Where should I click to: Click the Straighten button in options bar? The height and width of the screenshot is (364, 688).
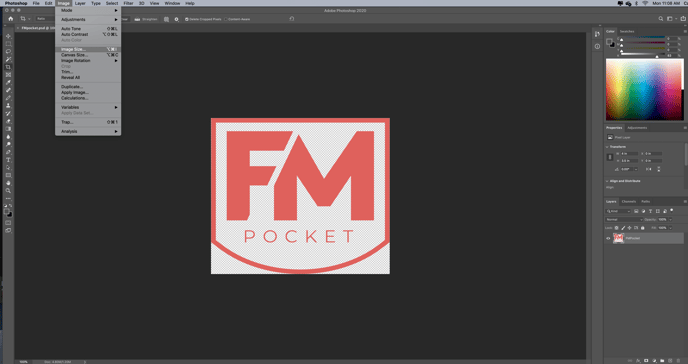[x=146, y=19]
